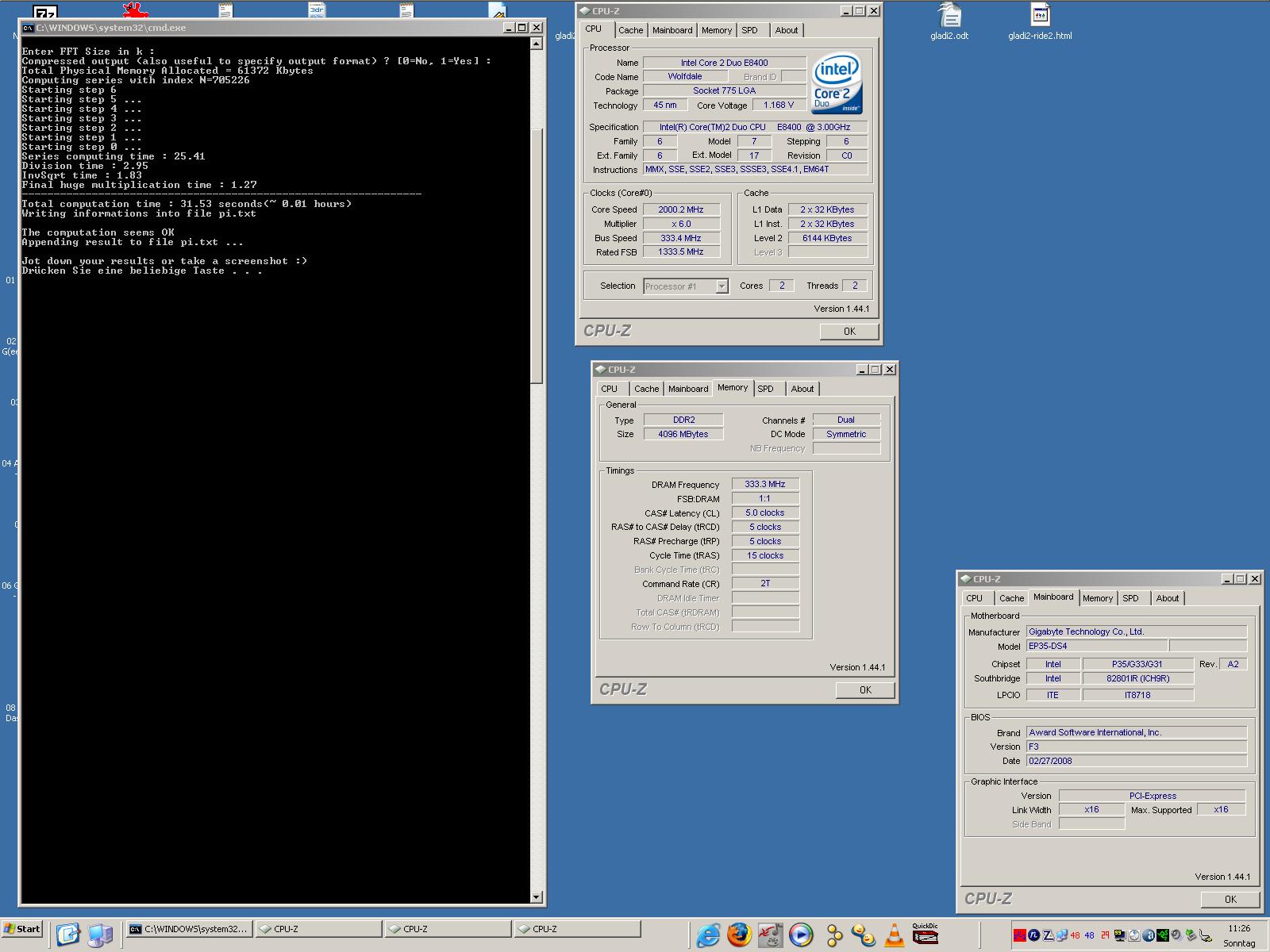Click the 11:26 system tray clock

pyautogui.click(x=1238, y=928)
